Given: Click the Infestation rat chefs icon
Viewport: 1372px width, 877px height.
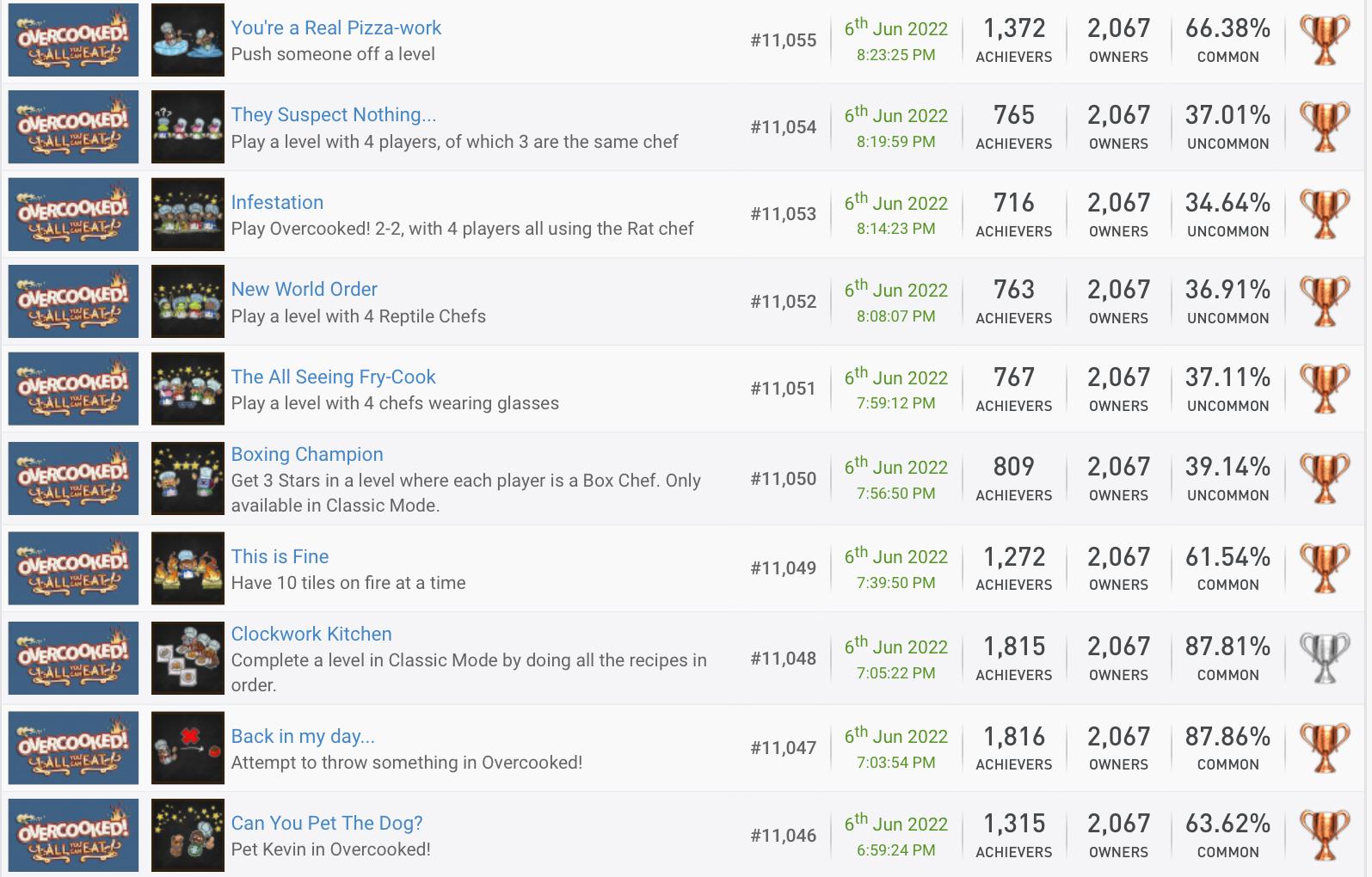Looking at the screenshot, I should [x=188, y=214].
